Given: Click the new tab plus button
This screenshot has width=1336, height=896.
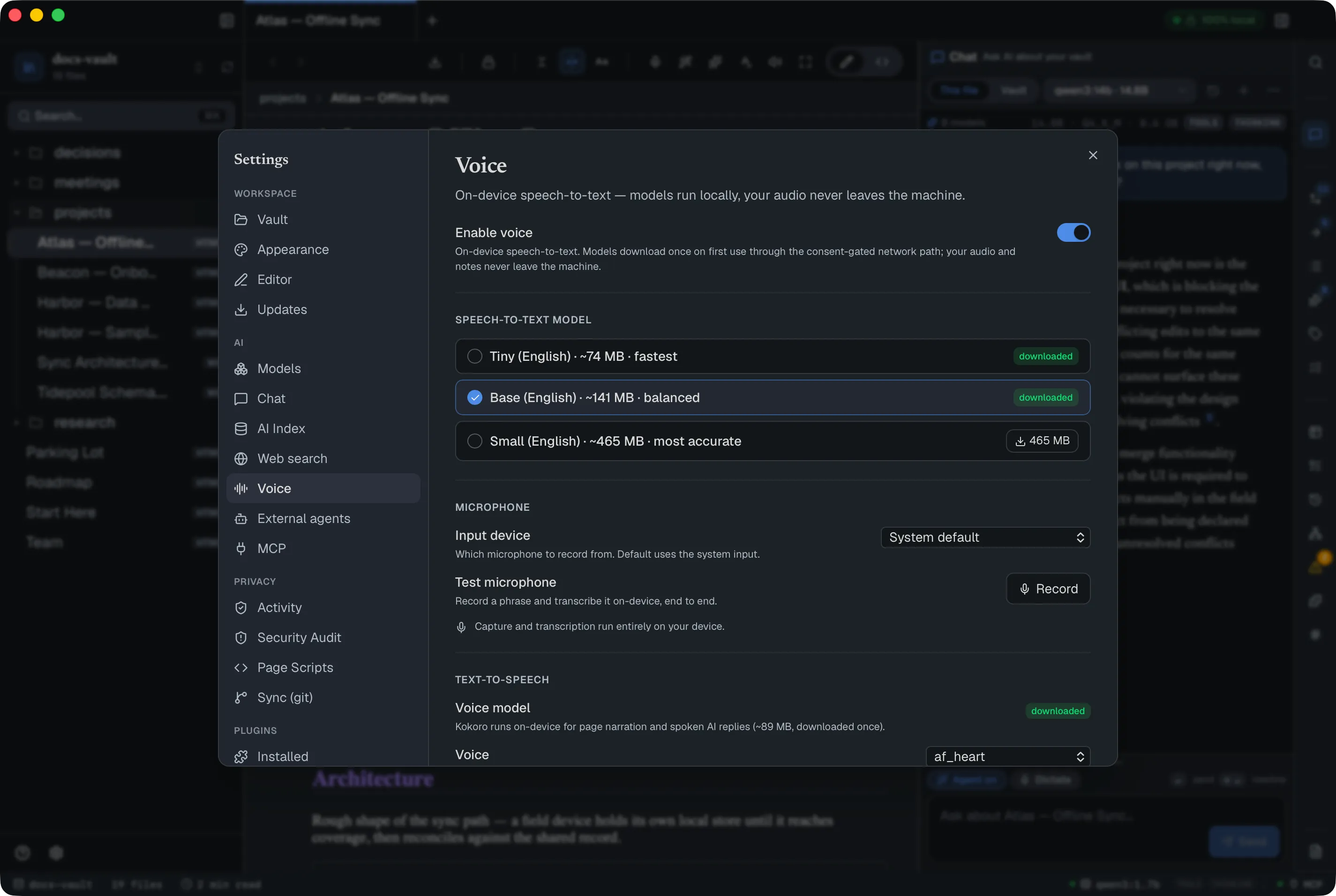Looking at the screenshot, I should (432, 21).
